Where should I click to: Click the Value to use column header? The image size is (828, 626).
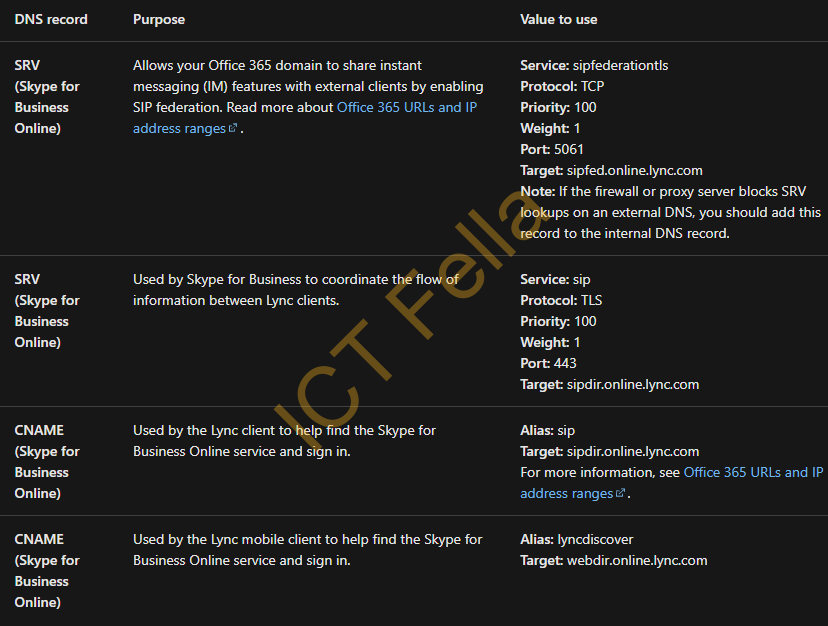pos(559,20)
